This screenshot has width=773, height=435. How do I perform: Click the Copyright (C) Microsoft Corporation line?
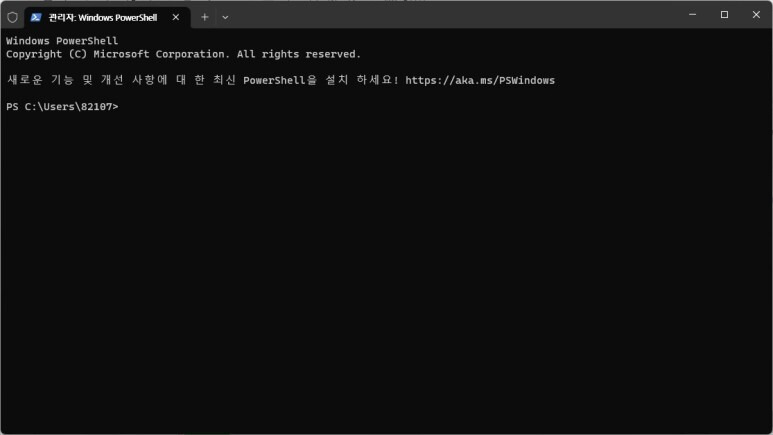pos(183,54)
